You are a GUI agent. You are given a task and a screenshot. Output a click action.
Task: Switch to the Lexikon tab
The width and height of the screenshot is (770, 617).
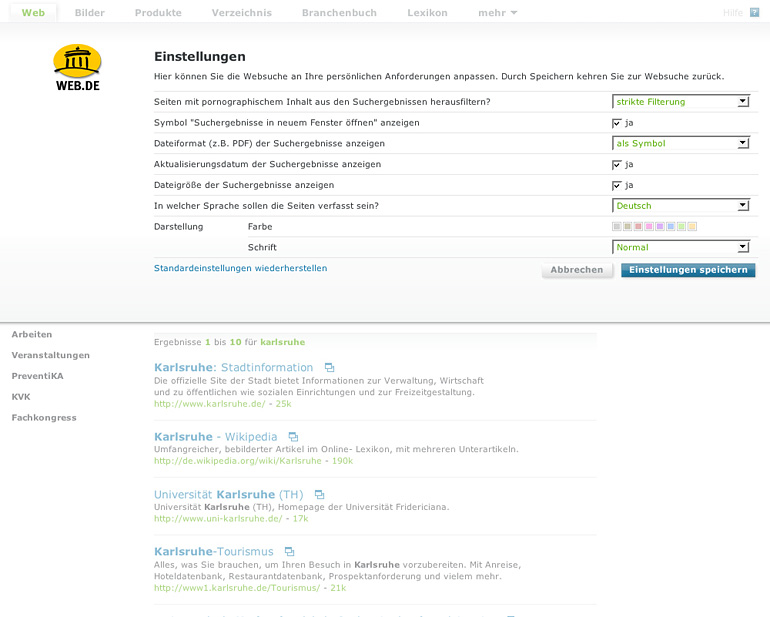pos(427,13)
